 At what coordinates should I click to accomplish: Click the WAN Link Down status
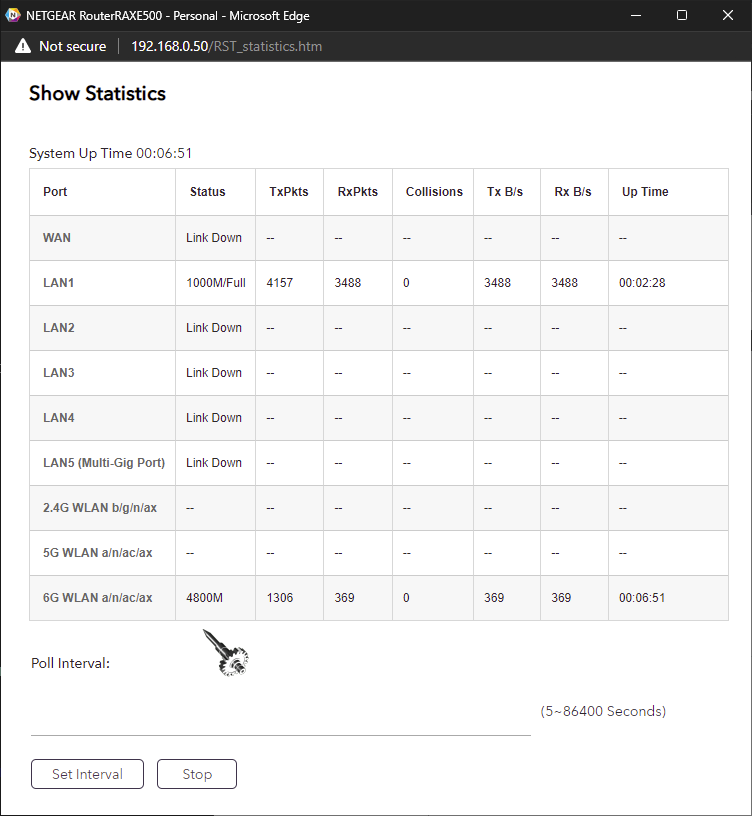[x=214, y=238]
